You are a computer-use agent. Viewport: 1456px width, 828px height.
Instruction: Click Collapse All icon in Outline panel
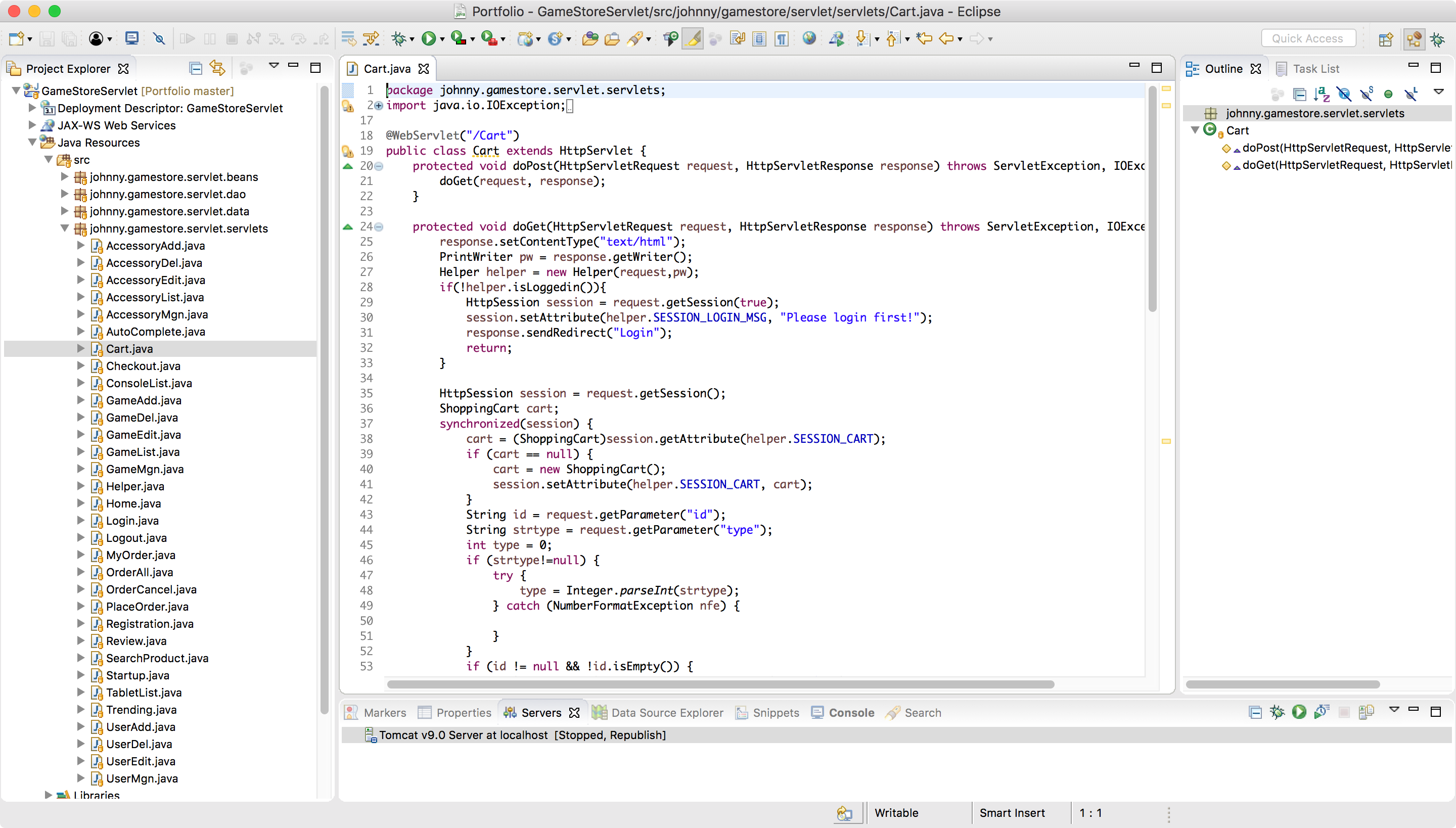pos(1299,94)
